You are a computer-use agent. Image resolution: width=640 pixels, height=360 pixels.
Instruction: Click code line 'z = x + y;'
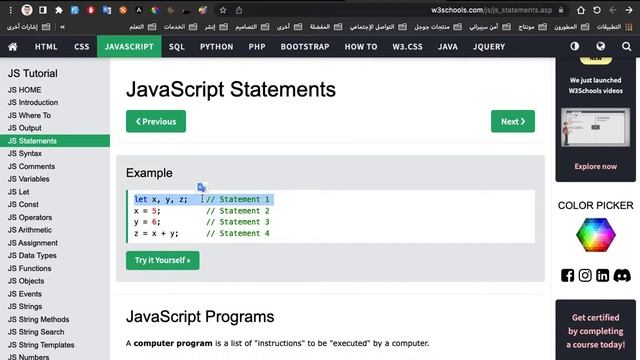point(156,233)
